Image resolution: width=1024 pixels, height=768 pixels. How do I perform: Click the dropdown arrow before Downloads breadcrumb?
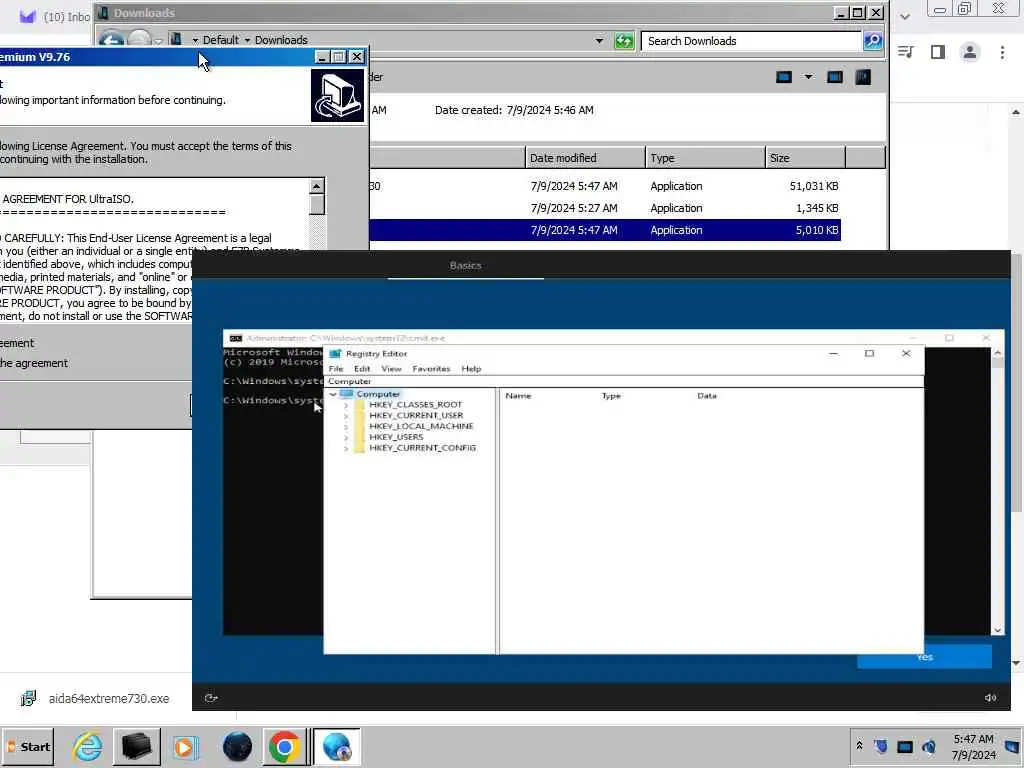[247, 40]
